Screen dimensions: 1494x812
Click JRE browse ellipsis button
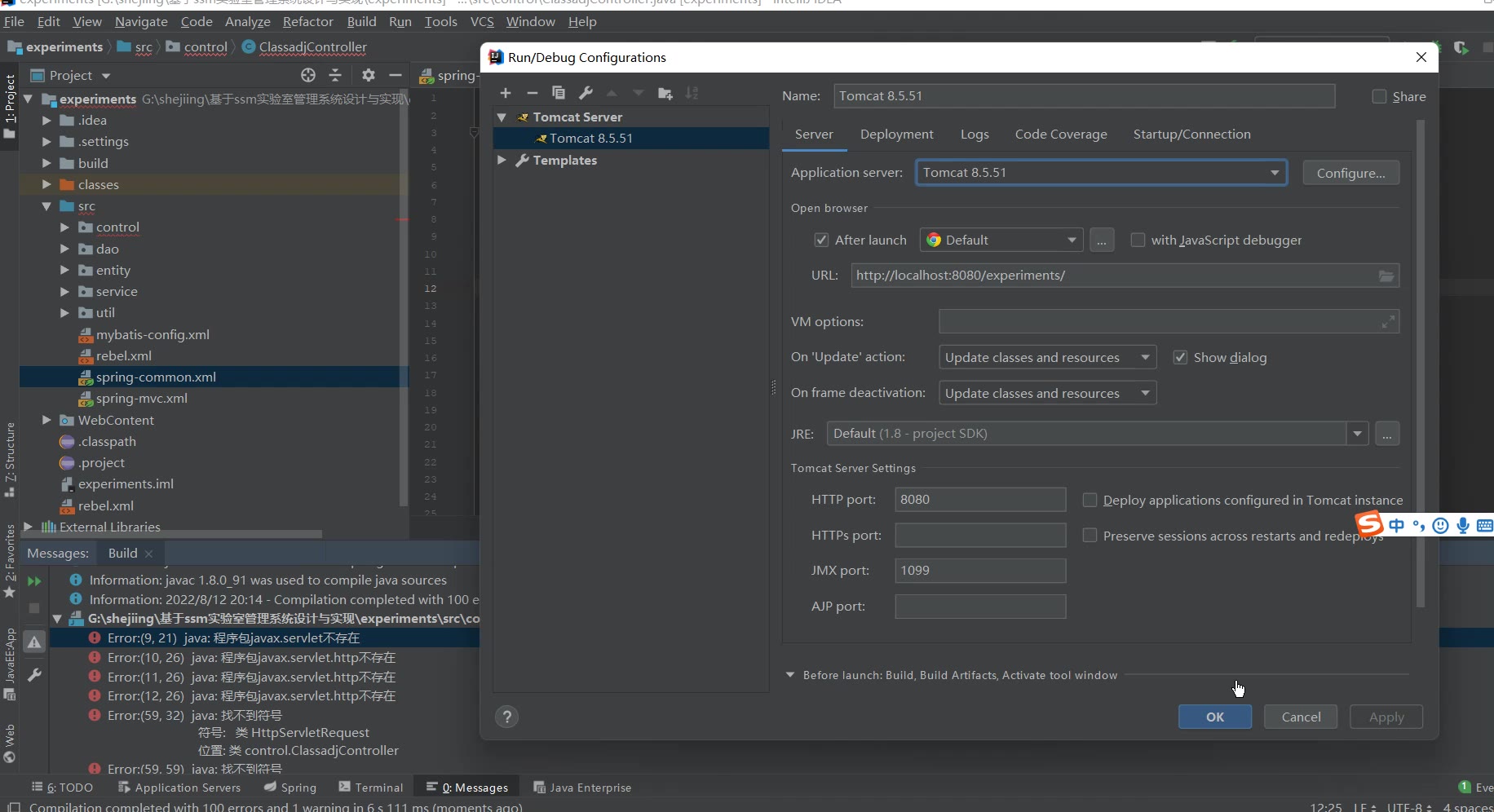pos(1387,434)
